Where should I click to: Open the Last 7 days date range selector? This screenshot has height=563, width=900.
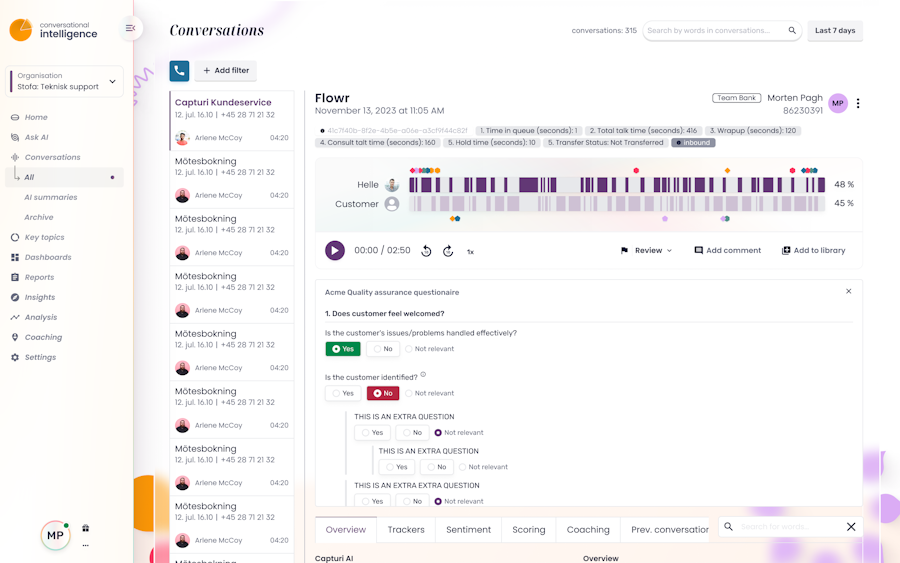click(835, 30)
